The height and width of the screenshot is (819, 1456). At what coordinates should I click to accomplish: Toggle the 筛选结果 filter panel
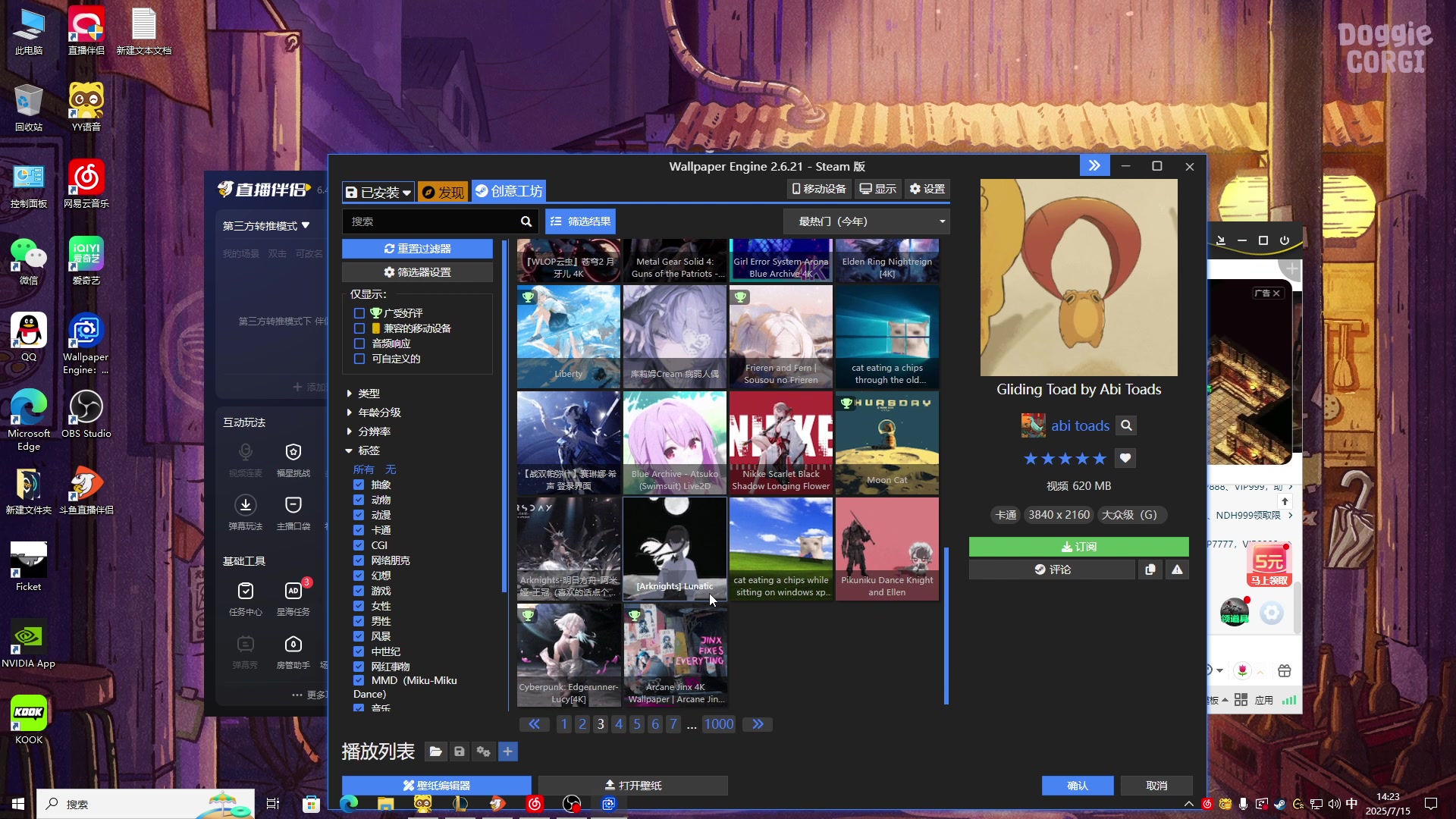tap(580, 221)
